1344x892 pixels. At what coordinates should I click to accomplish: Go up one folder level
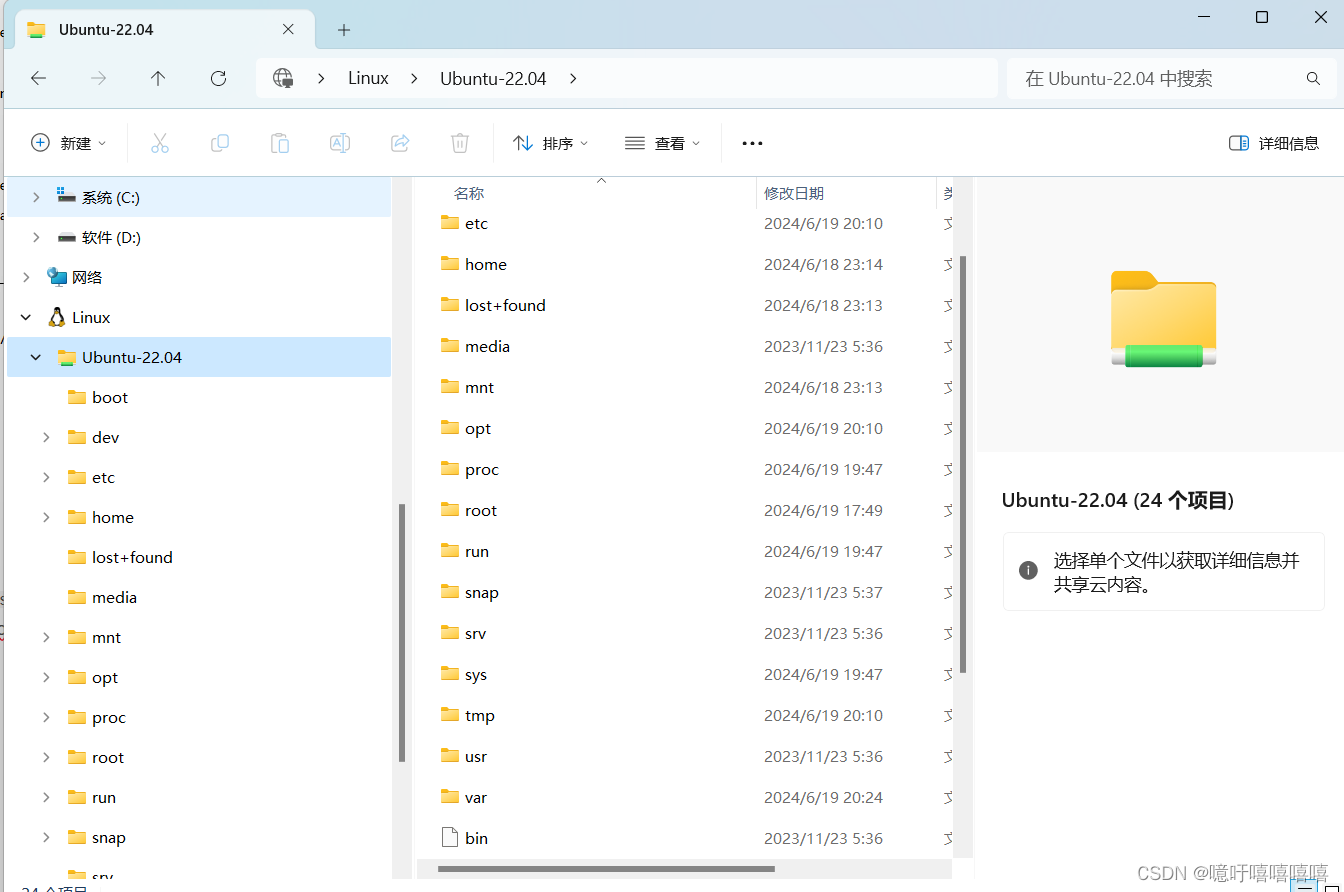coord(158,78)
